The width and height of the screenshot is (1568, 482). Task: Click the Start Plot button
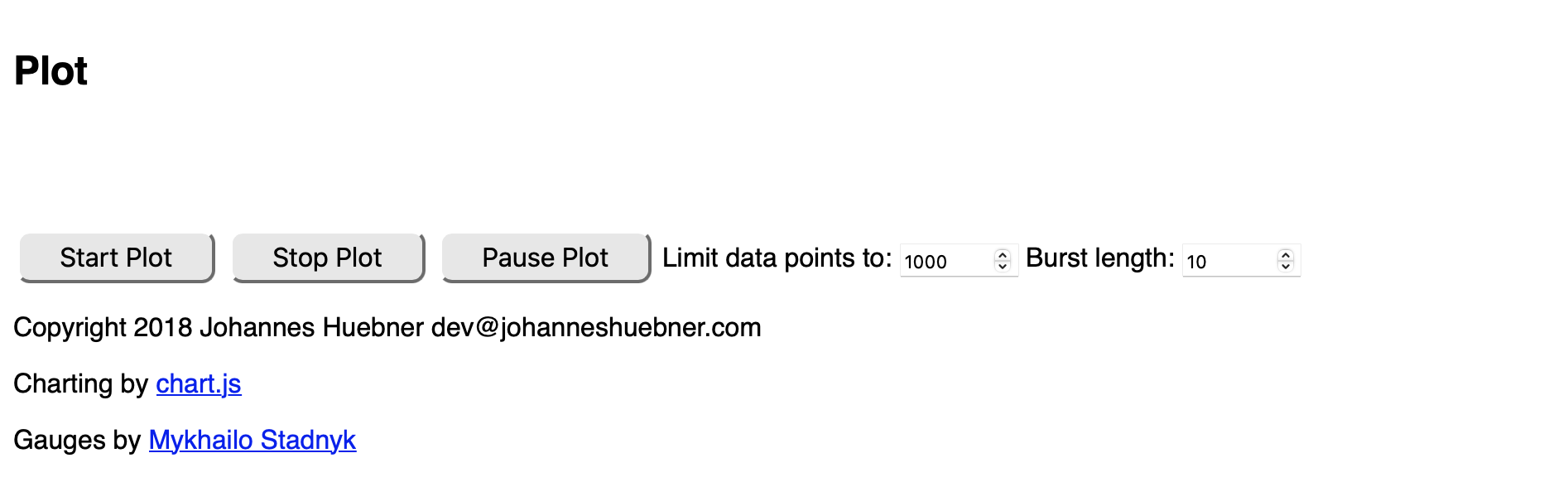(116, 258)
